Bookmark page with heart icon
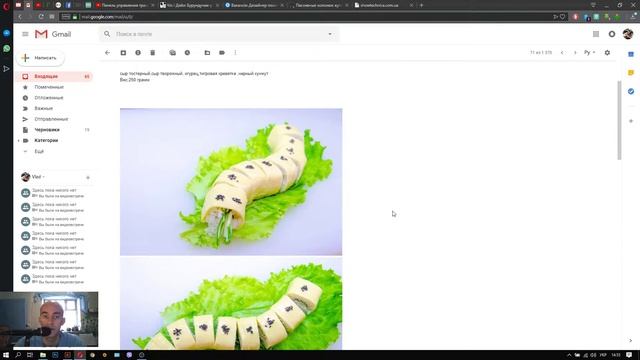 (562, 17)
